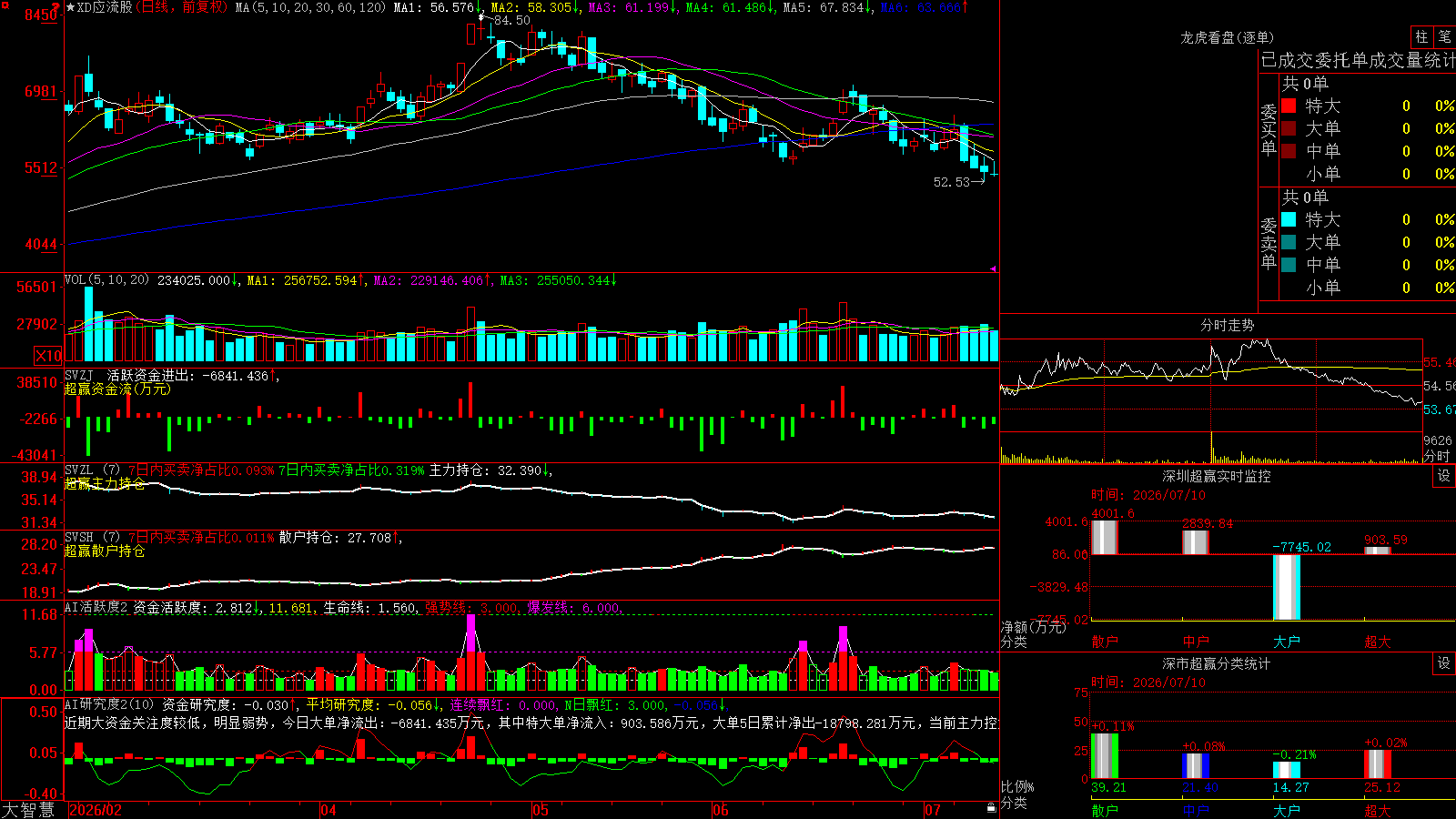Click the dark red 大单 buy order swatch
This screenshot has height=819, width=1456.
[x=1289, y=128]
